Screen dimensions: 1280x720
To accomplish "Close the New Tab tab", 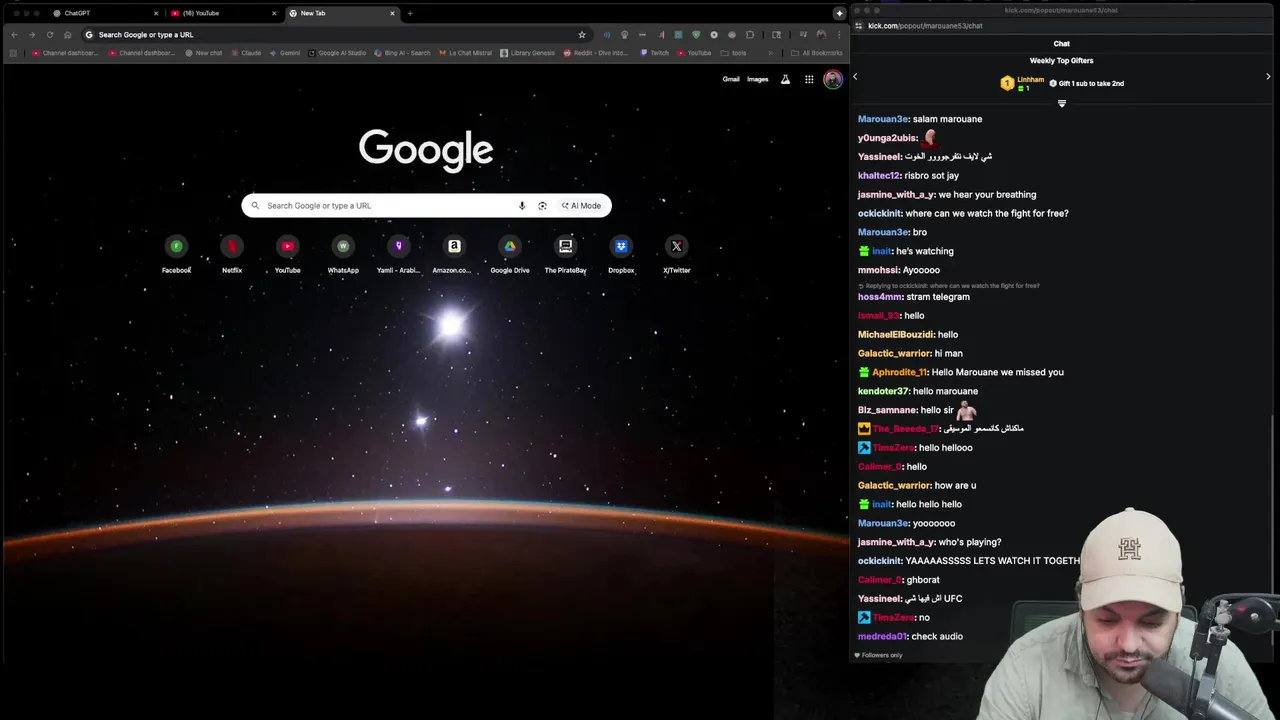I will 392,13.
